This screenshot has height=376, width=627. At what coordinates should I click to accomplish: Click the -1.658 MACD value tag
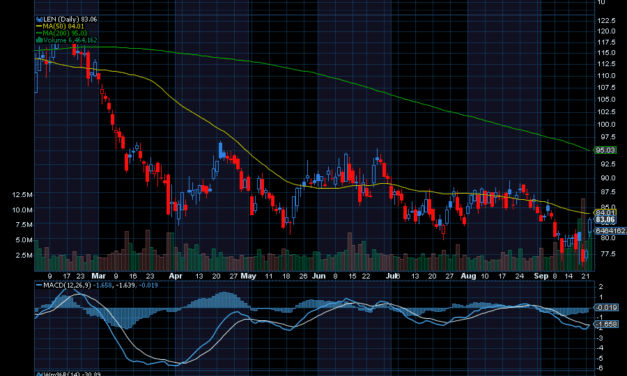click(x=606, y=324)
